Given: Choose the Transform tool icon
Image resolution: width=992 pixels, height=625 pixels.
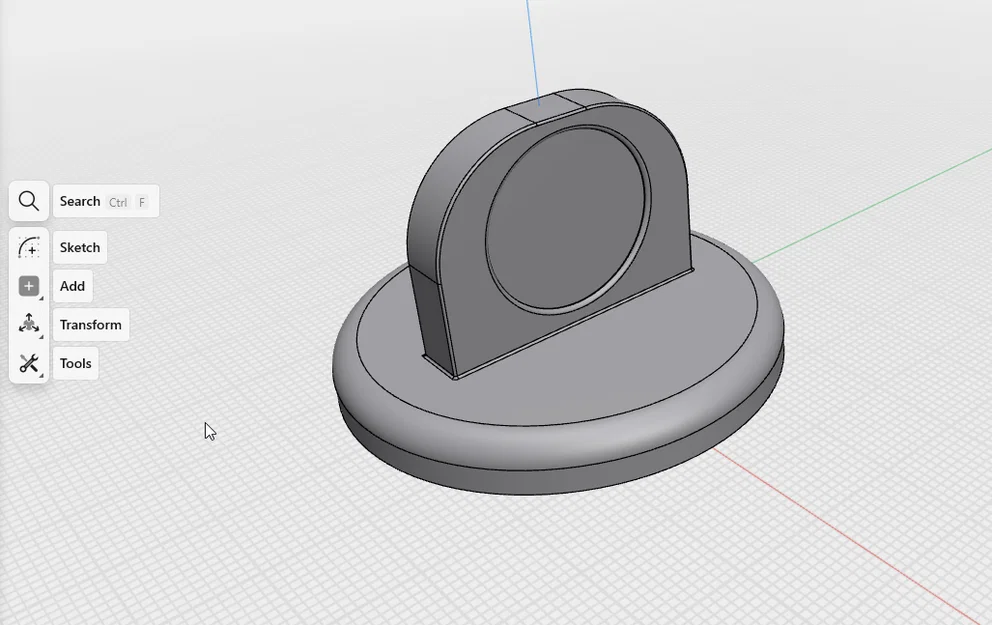Looking at the screenshot, I should (x=28, y=325).
